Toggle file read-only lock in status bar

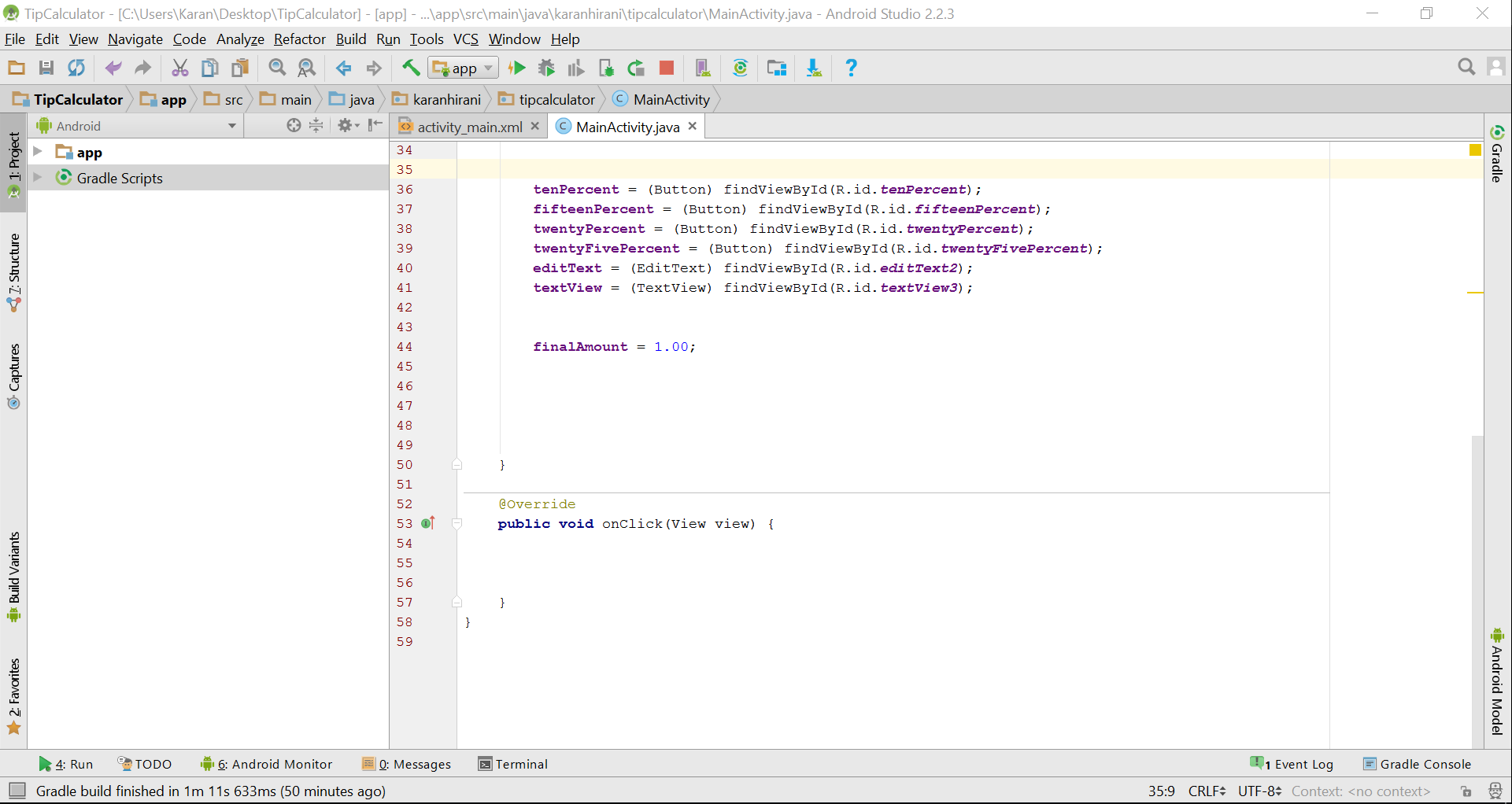[1466, 791]
